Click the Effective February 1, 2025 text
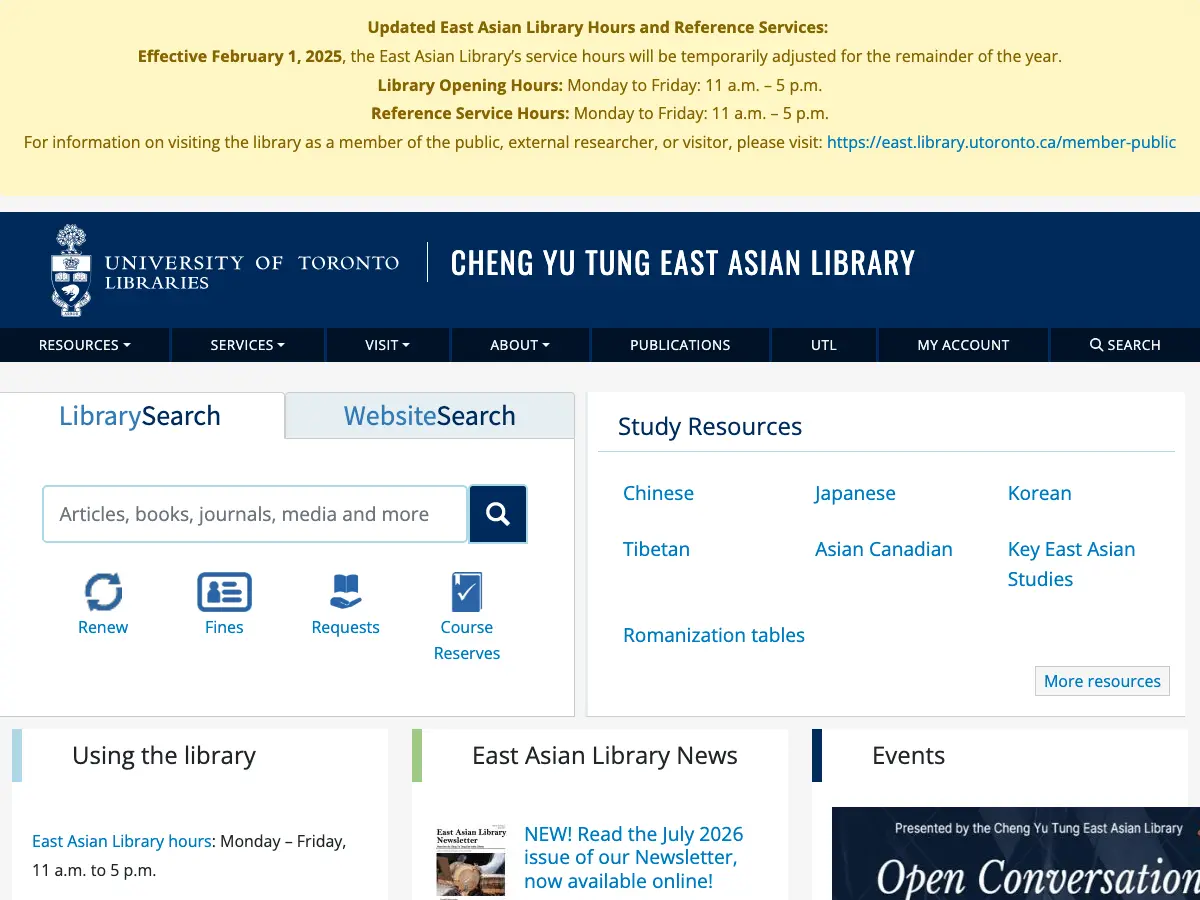1200x900 pixels. 240,56
